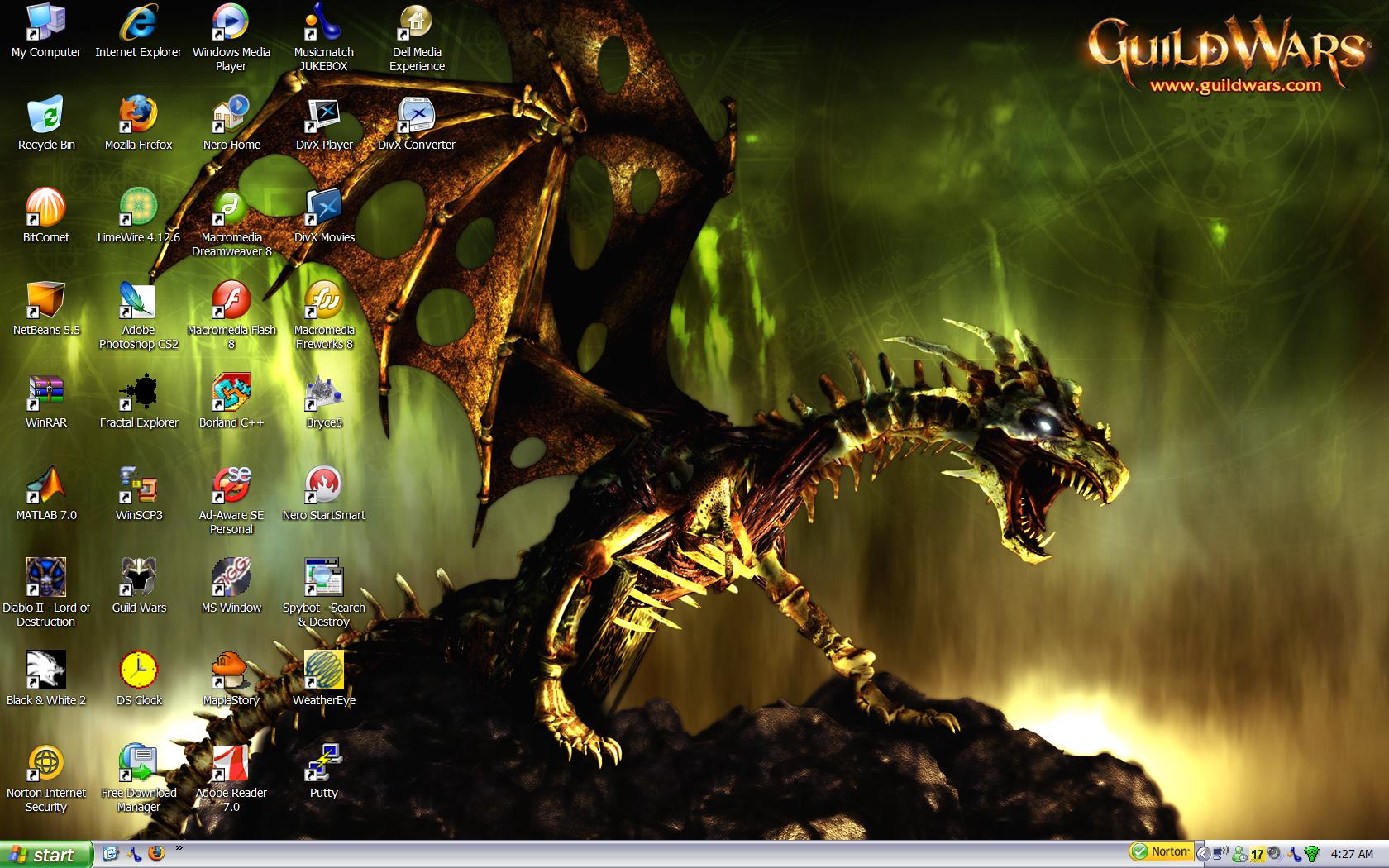Click the speaker audio tray icon
This screenshot has height=868, width=1389.
(x=1275, y=853)
